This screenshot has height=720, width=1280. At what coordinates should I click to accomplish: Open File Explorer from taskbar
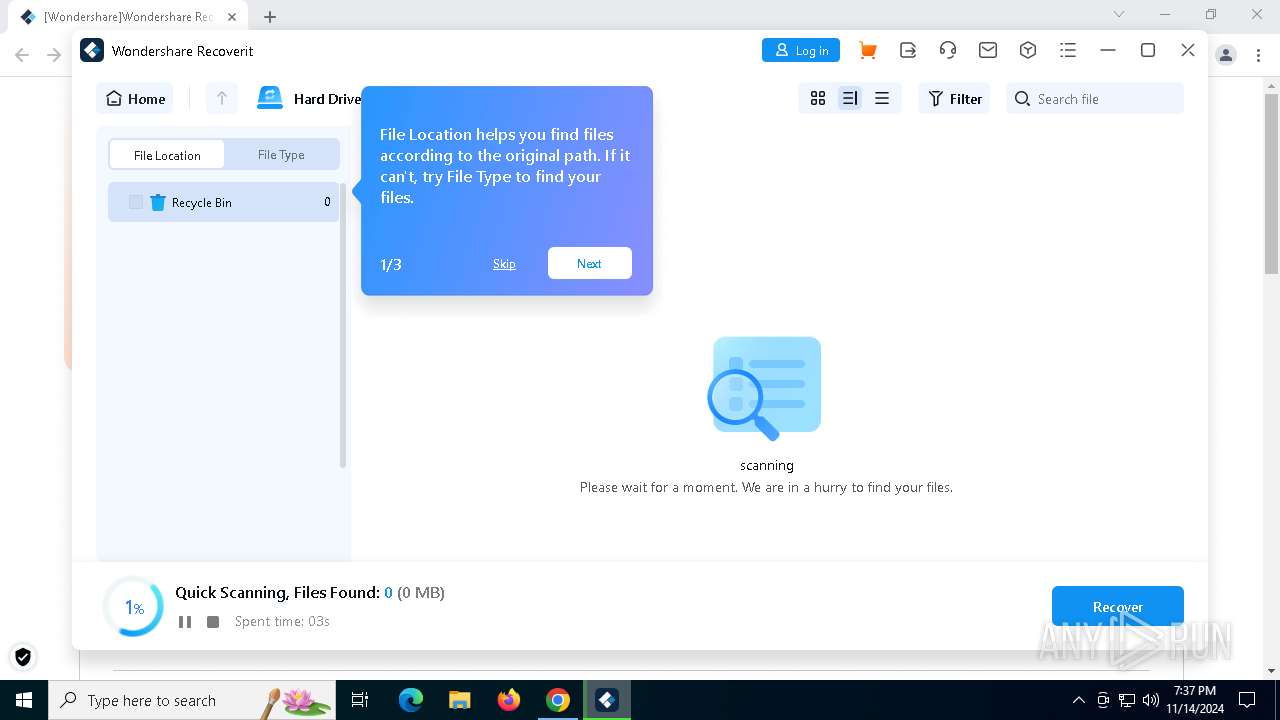coord(460,700)
